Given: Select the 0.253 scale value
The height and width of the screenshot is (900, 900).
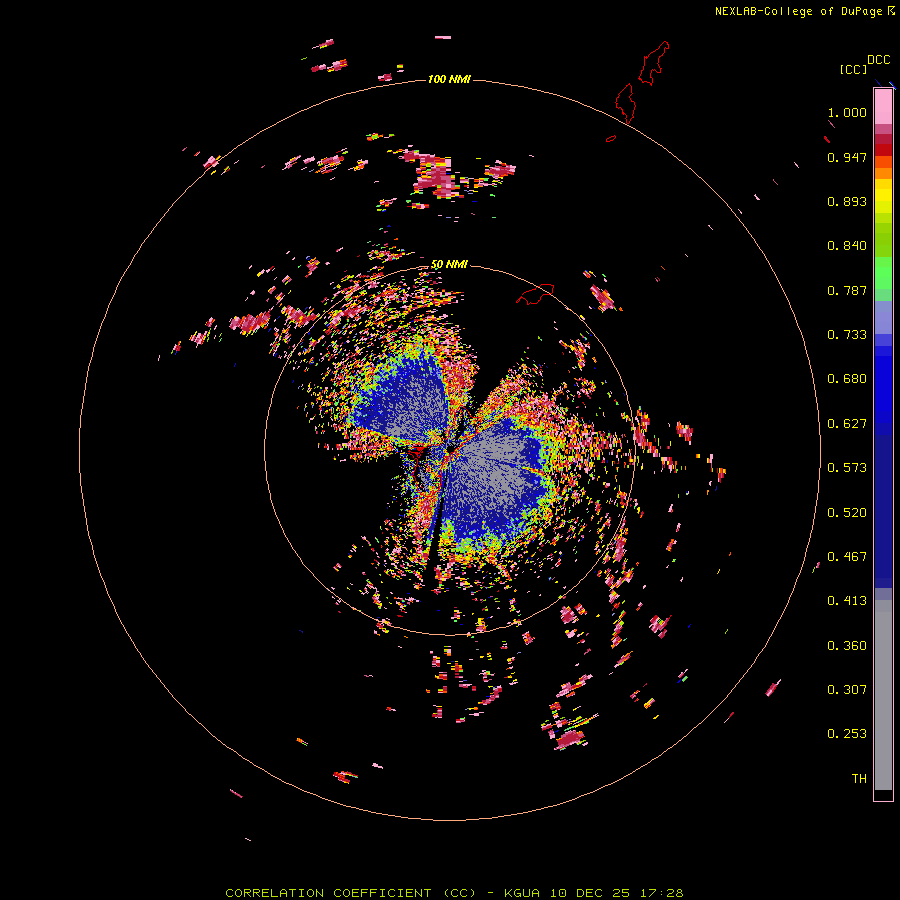Looking at the screenshot, I should point(847,734).
